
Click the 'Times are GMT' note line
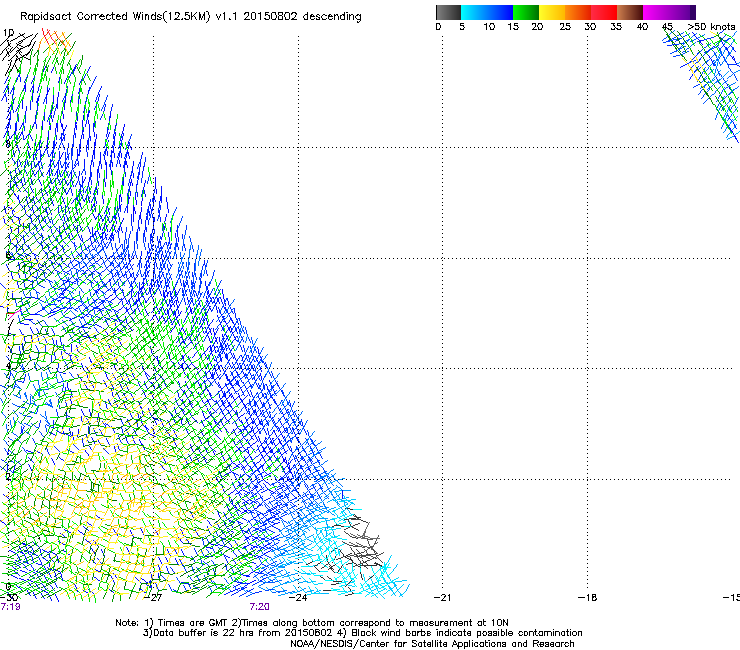[311, 623]
